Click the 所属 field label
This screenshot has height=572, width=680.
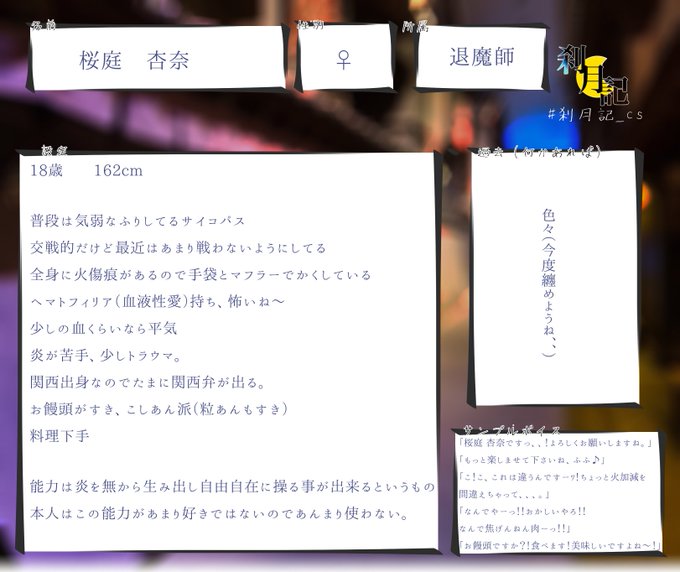pyautogui.click(x=415, y=27)
